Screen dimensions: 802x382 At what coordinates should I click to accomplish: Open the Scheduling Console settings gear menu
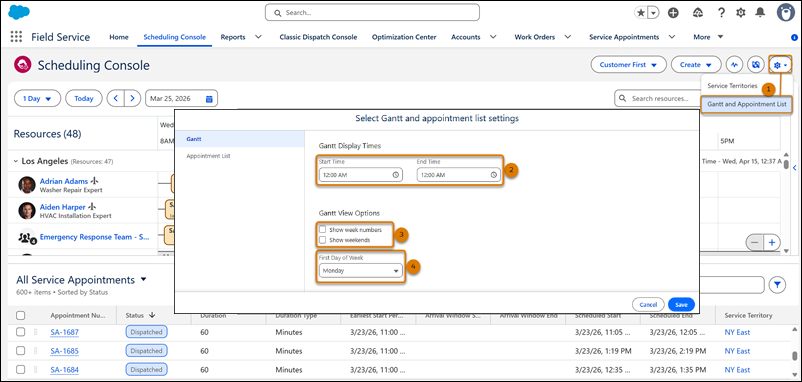(780, 65)
